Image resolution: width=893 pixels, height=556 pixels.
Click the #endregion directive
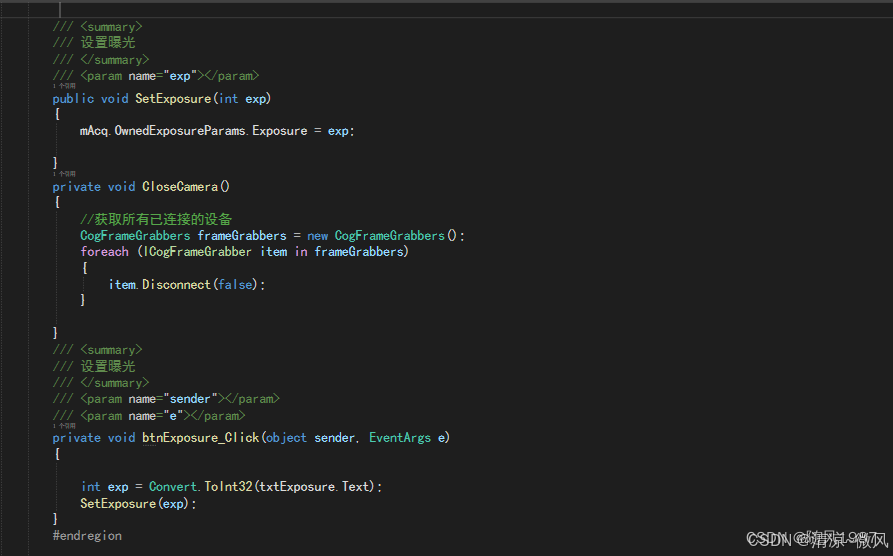(x=87, y=535)
